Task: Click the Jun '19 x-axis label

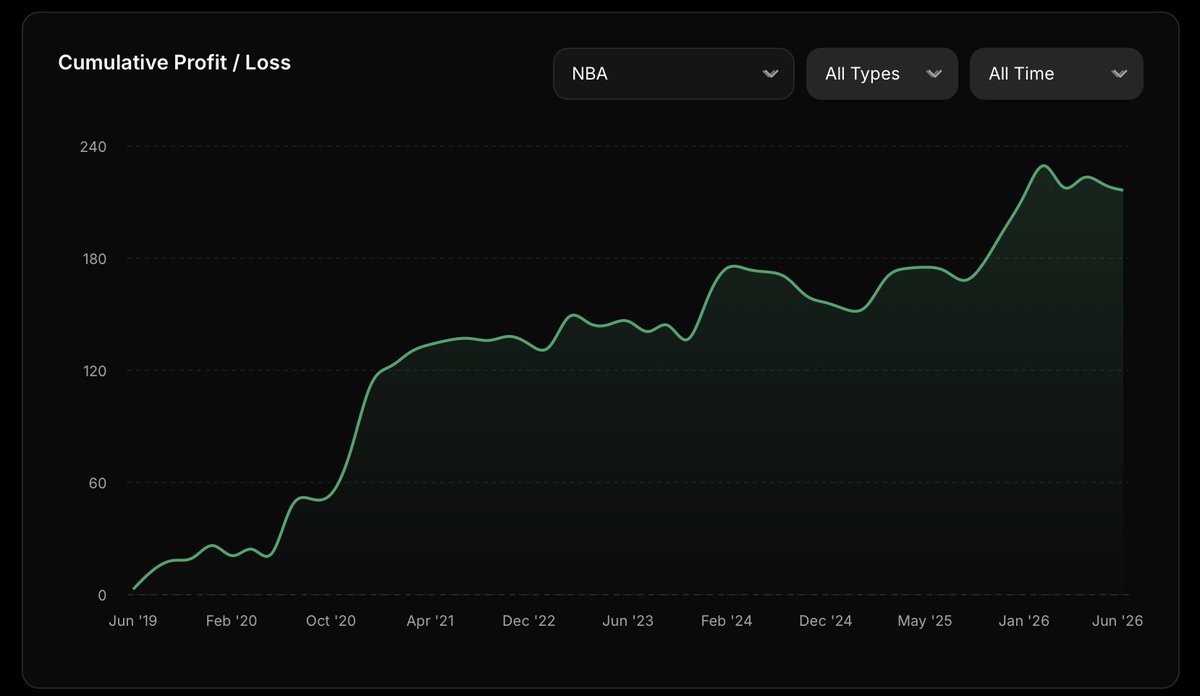Action: pyautogui.click(x=133, y=621)
